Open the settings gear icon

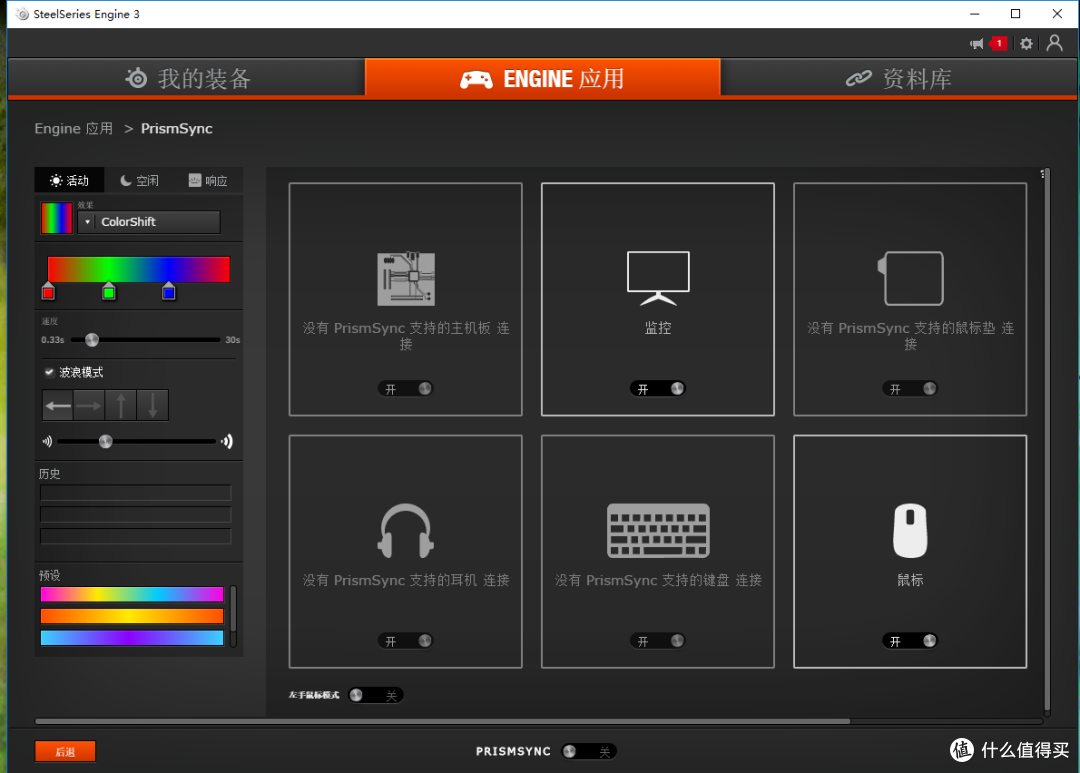pyautogui.click(x=1026, y=43)
